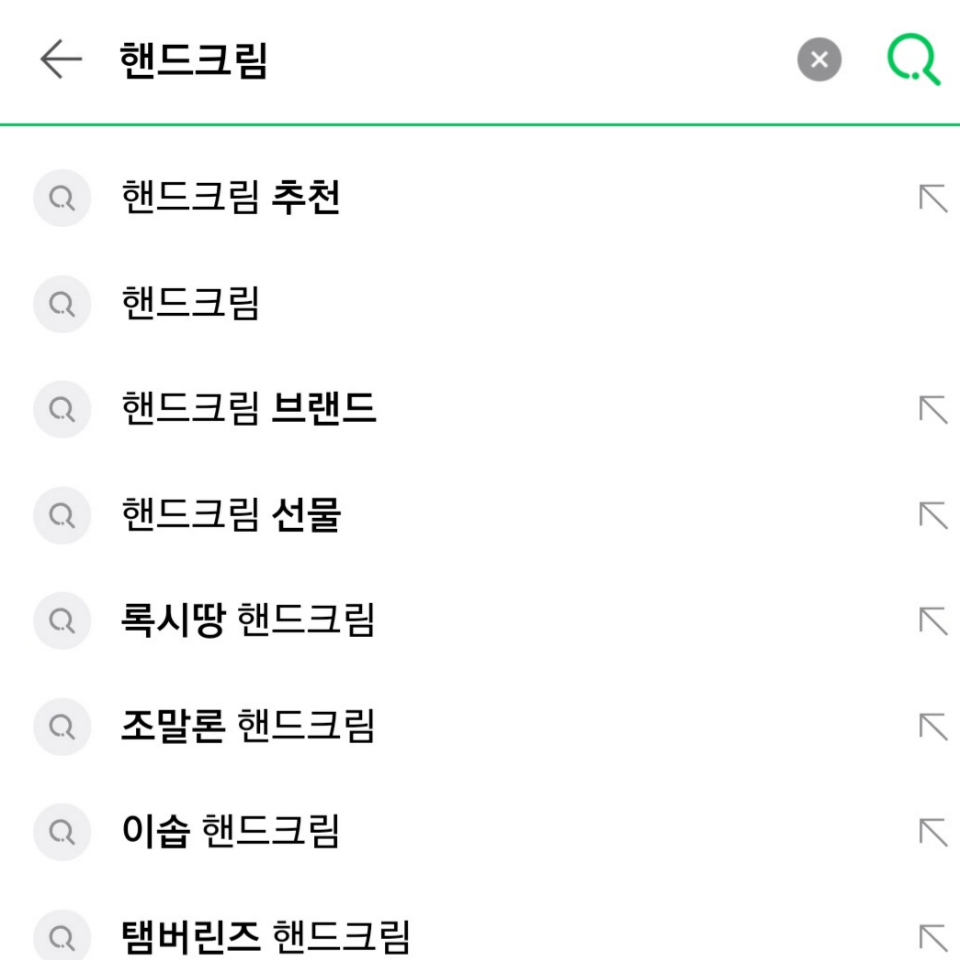Click the magnifier icon beside 조말론 핸드크림
This screenshot has height=960, width=960.
tap(62, 725)
